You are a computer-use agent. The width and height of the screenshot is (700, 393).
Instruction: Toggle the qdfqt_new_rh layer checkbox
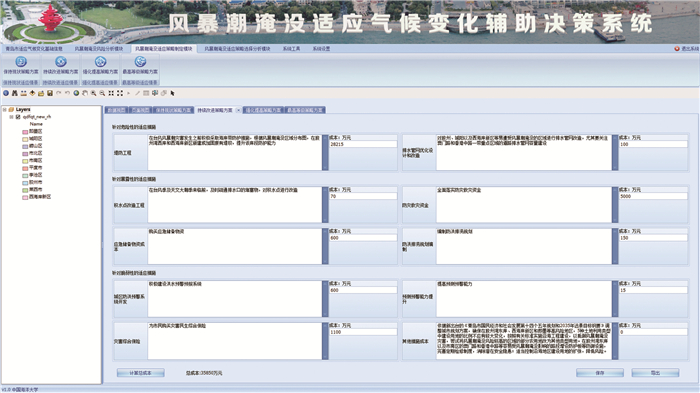click(x=18, y=117)
